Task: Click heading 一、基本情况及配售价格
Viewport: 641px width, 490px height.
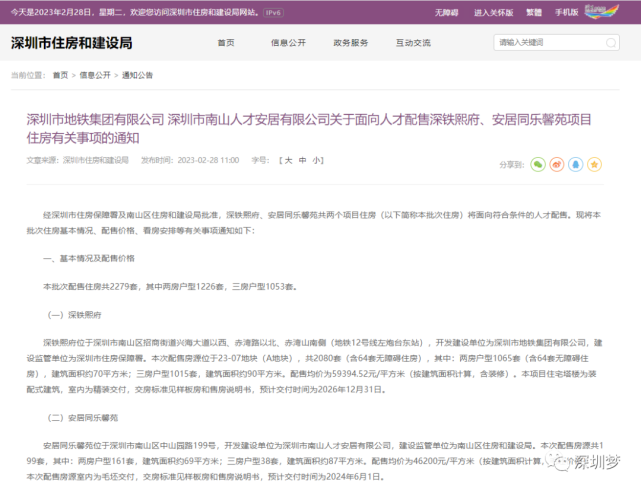Action: pyautogui.click(x=89, y=258)
